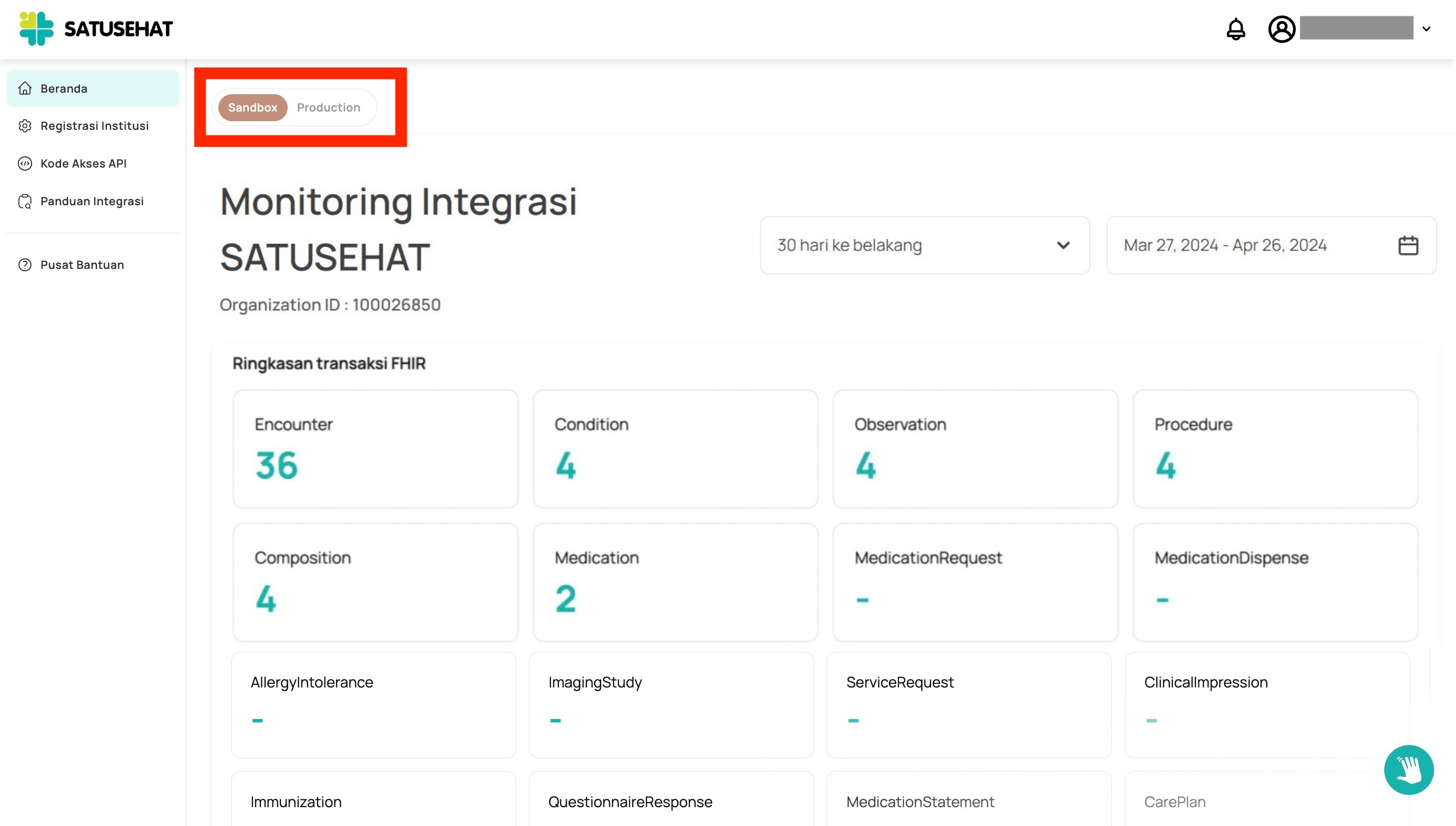Open the '30 hari ke belakang' dropdown
Image resolution: width=1456 pixels, height=826 pixels.
click(x=924, y=245)
